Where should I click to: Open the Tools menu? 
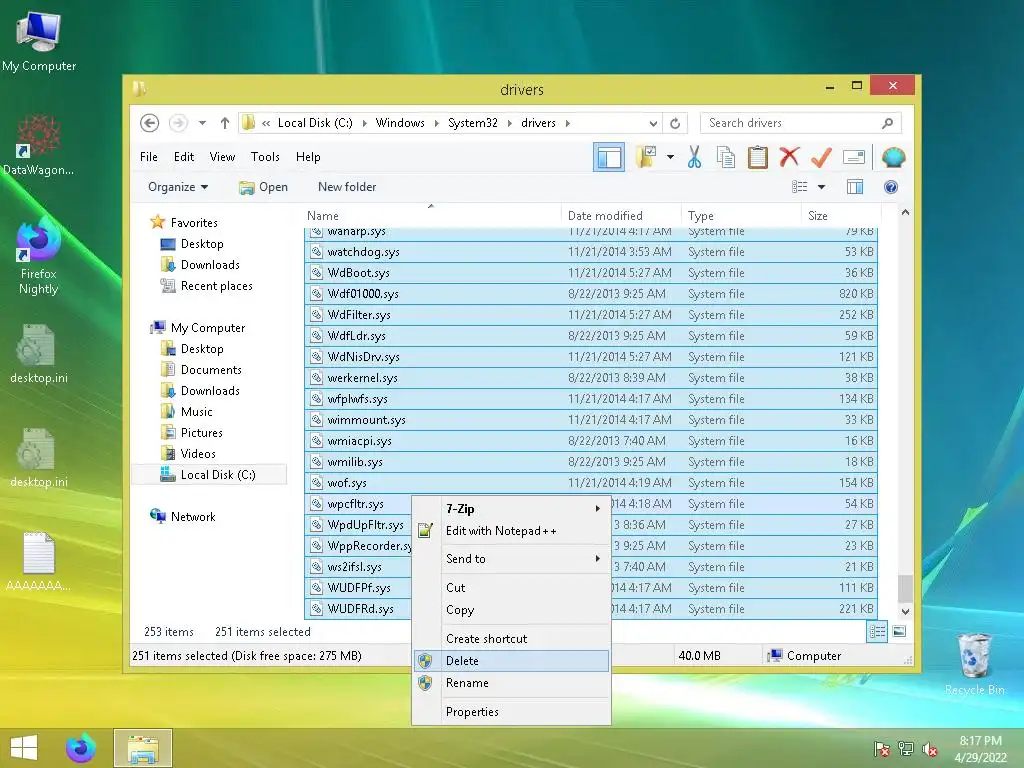(x=265, y=157)
